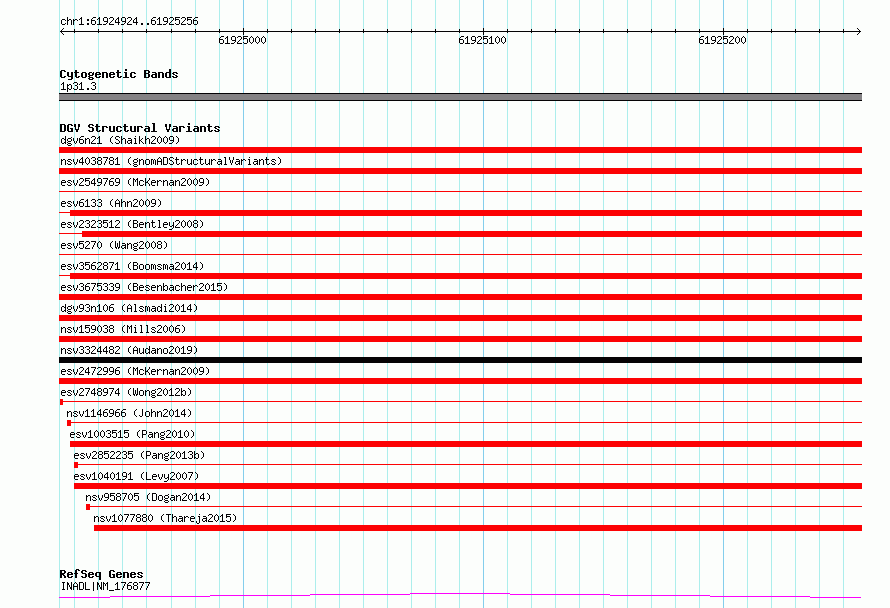Choose variant nsv159038 (Mills2006)

[123, 329]
